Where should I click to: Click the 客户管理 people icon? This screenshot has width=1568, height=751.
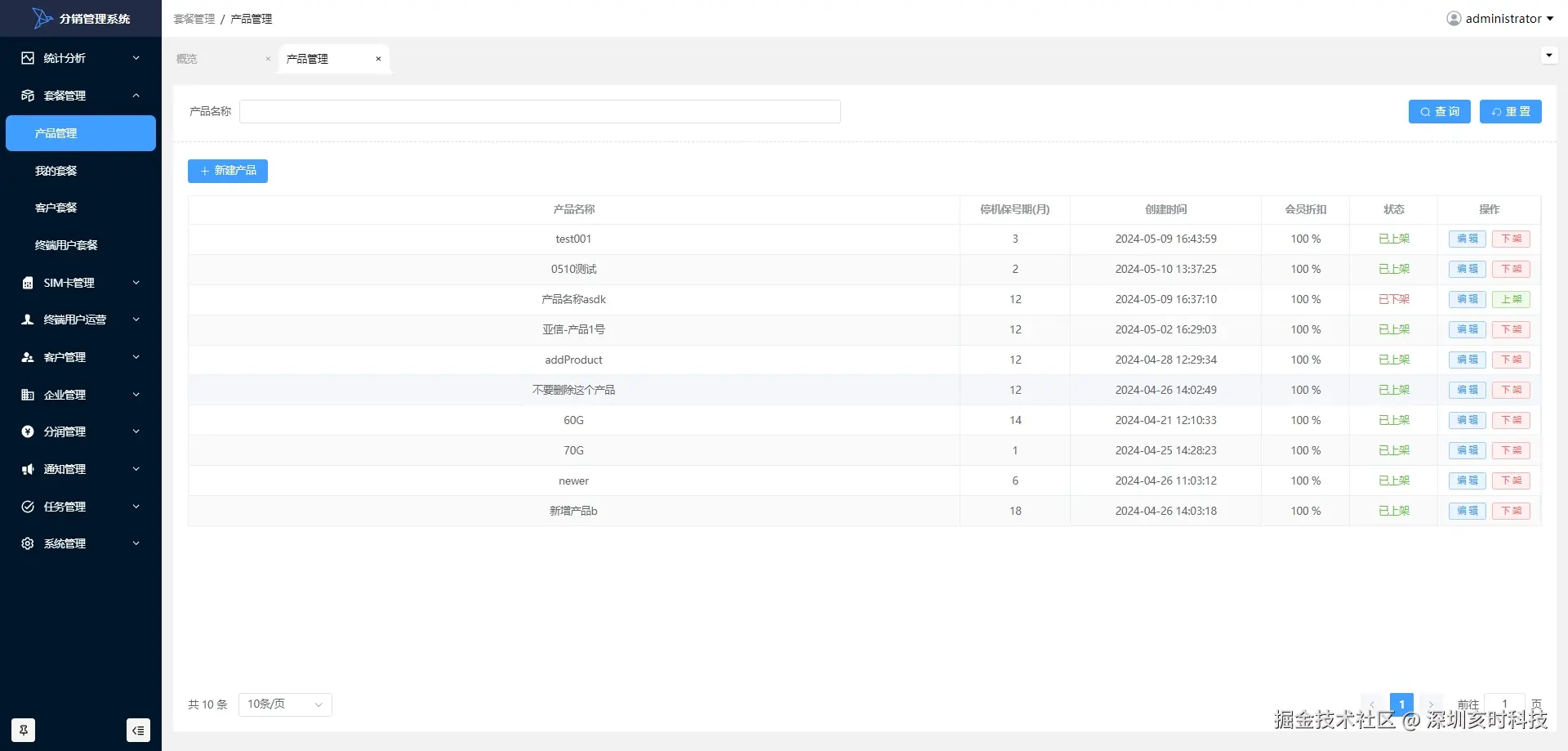[x=28, y=357]
